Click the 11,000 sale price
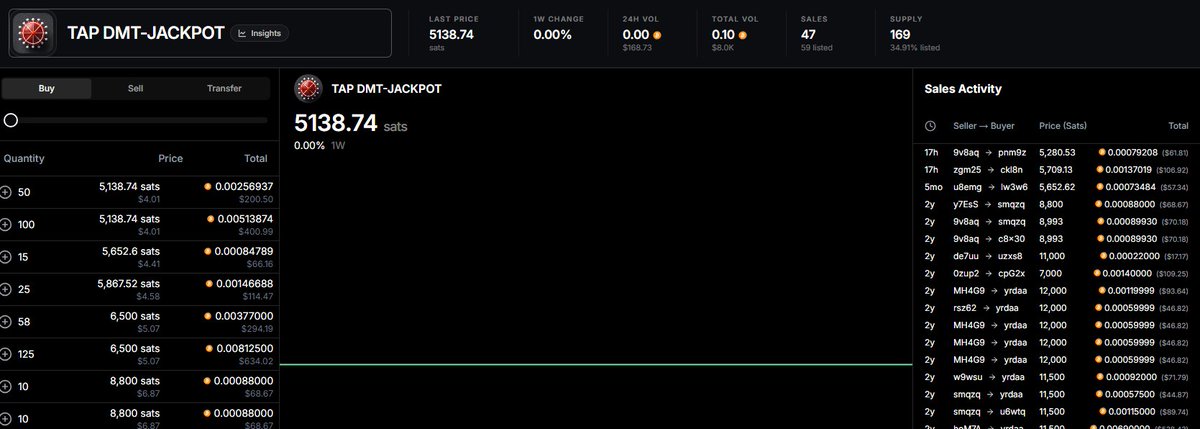Image resolution: width=1200 pixels, height=429 pixels. click(x=1053, y=256)
